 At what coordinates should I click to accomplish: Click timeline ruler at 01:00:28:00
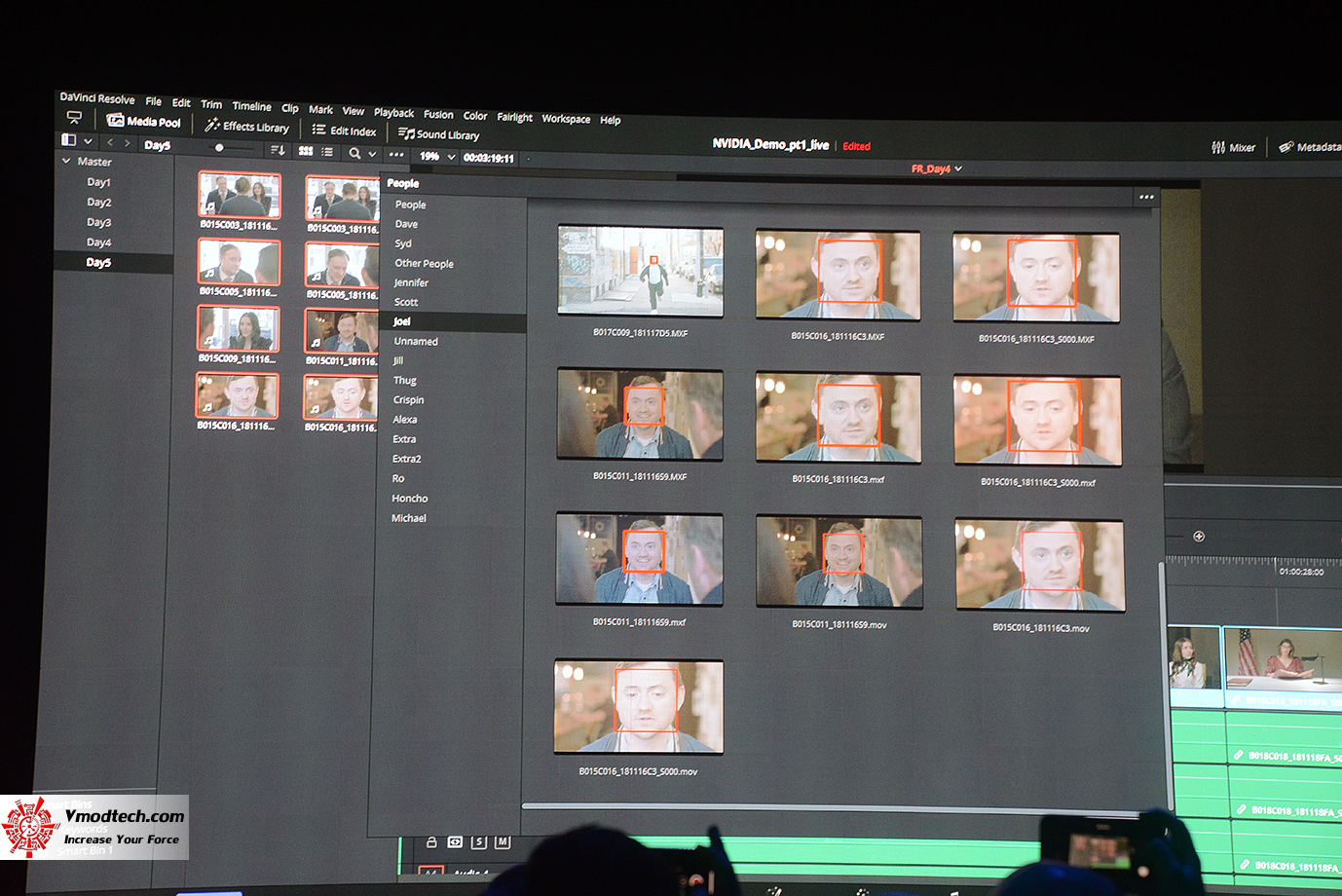click(x=1301, y=572)
